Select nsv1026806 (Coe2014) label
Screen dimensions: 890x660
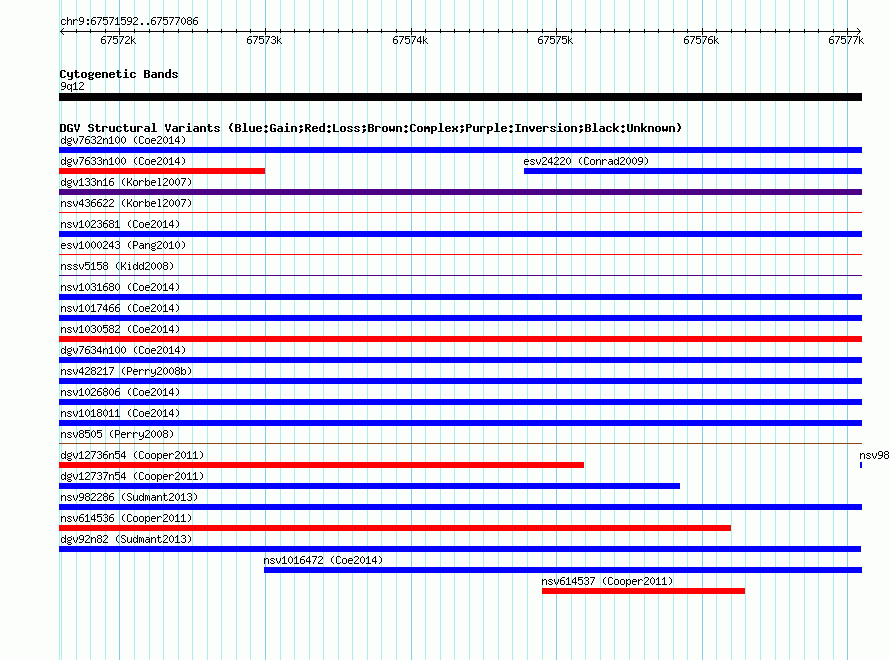pos(120,392)
